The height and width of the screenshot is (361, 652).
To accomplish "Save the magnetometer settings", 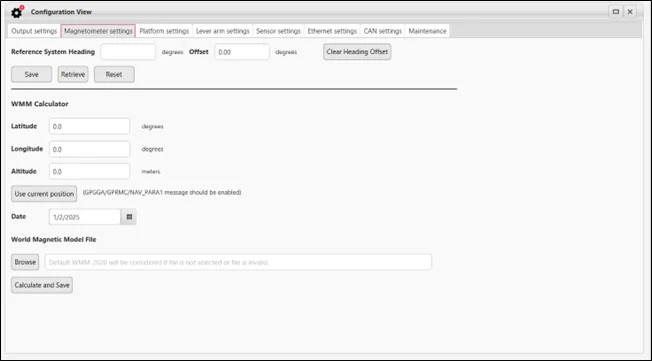I will point(32,74).
